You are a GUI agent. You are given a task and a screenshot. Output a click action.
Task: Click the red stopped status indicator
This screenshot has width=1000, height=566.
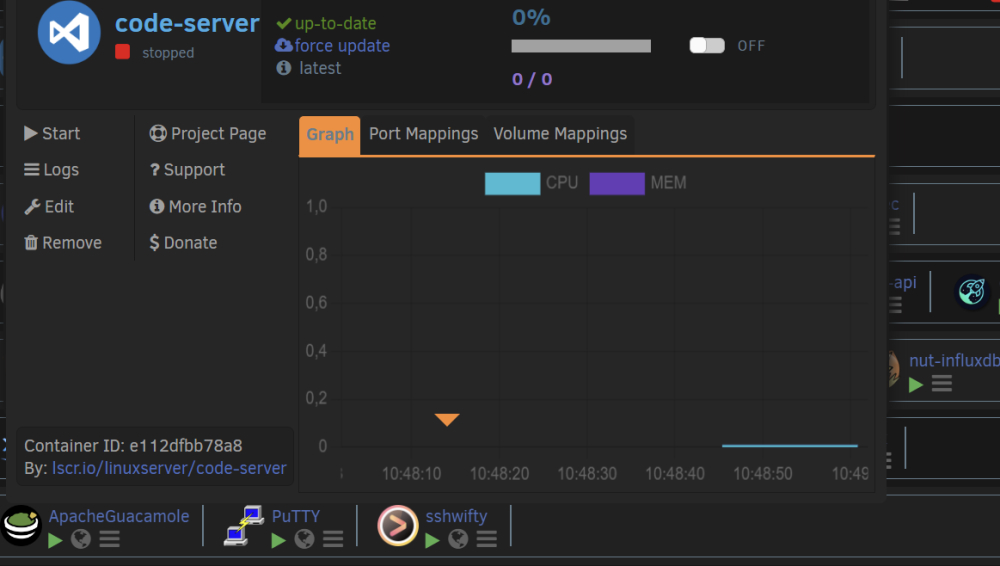click(122, 52)
